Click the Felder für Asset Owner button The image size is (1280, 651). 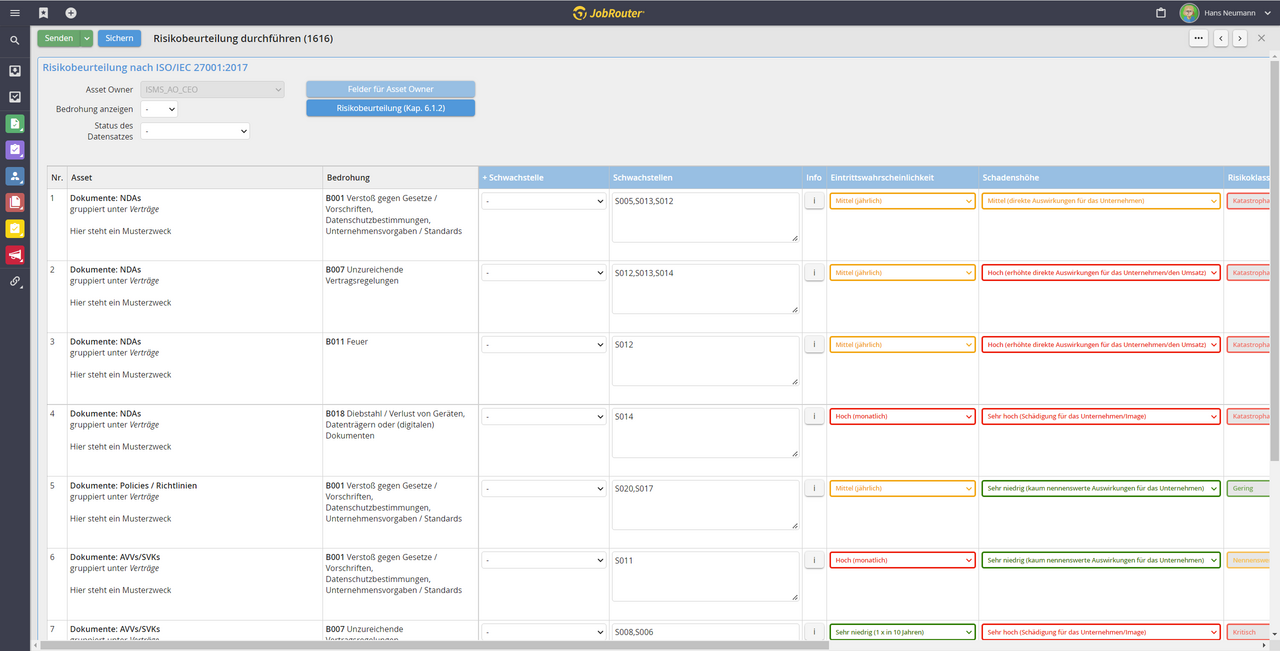(390, 89)
